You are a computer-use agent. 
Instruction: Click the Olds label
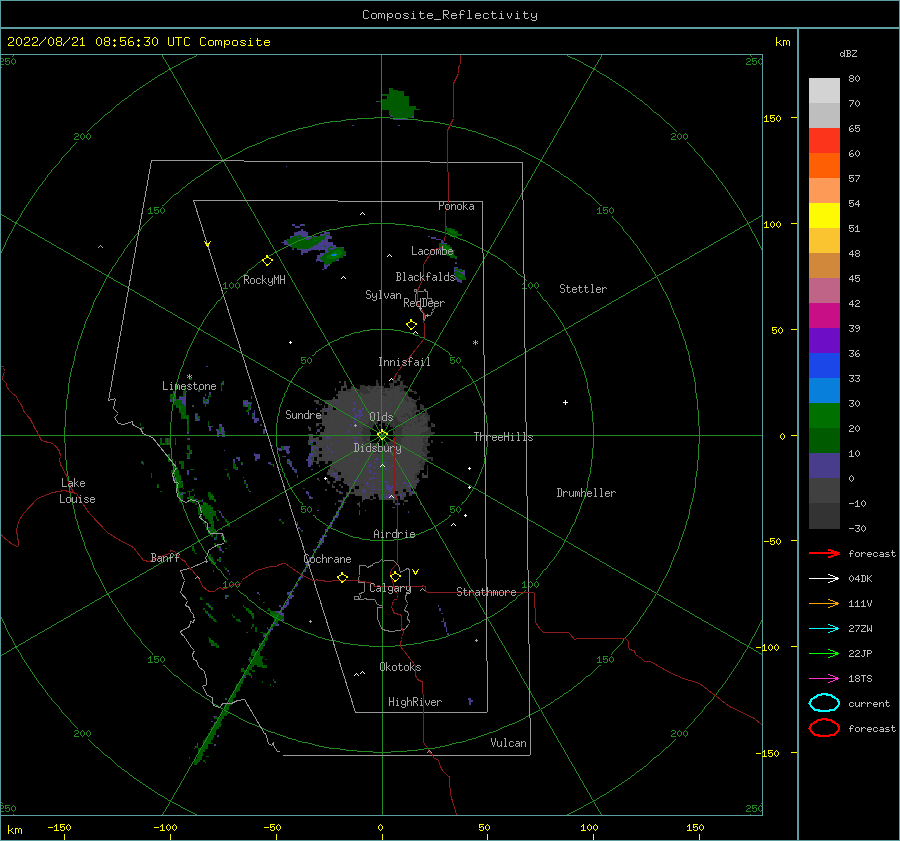pyautogui.click(x=381, y=417)
